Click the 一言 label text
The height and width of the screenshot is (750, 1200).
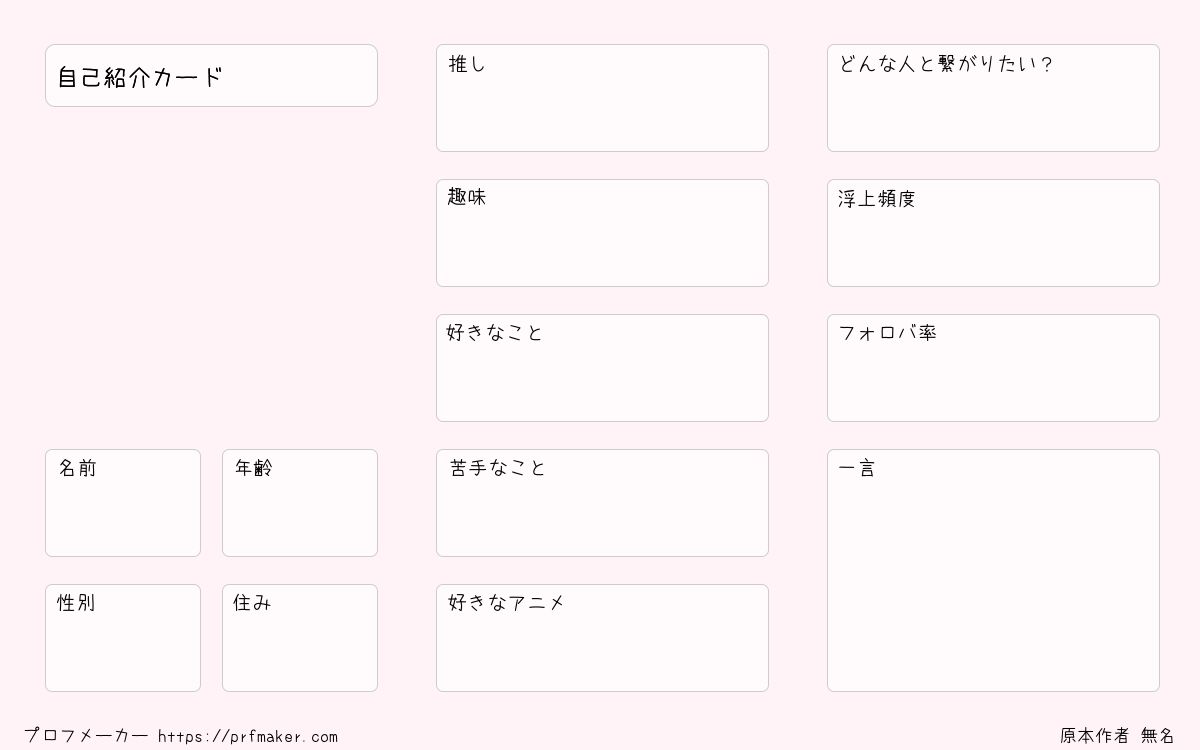pos(857,468)
